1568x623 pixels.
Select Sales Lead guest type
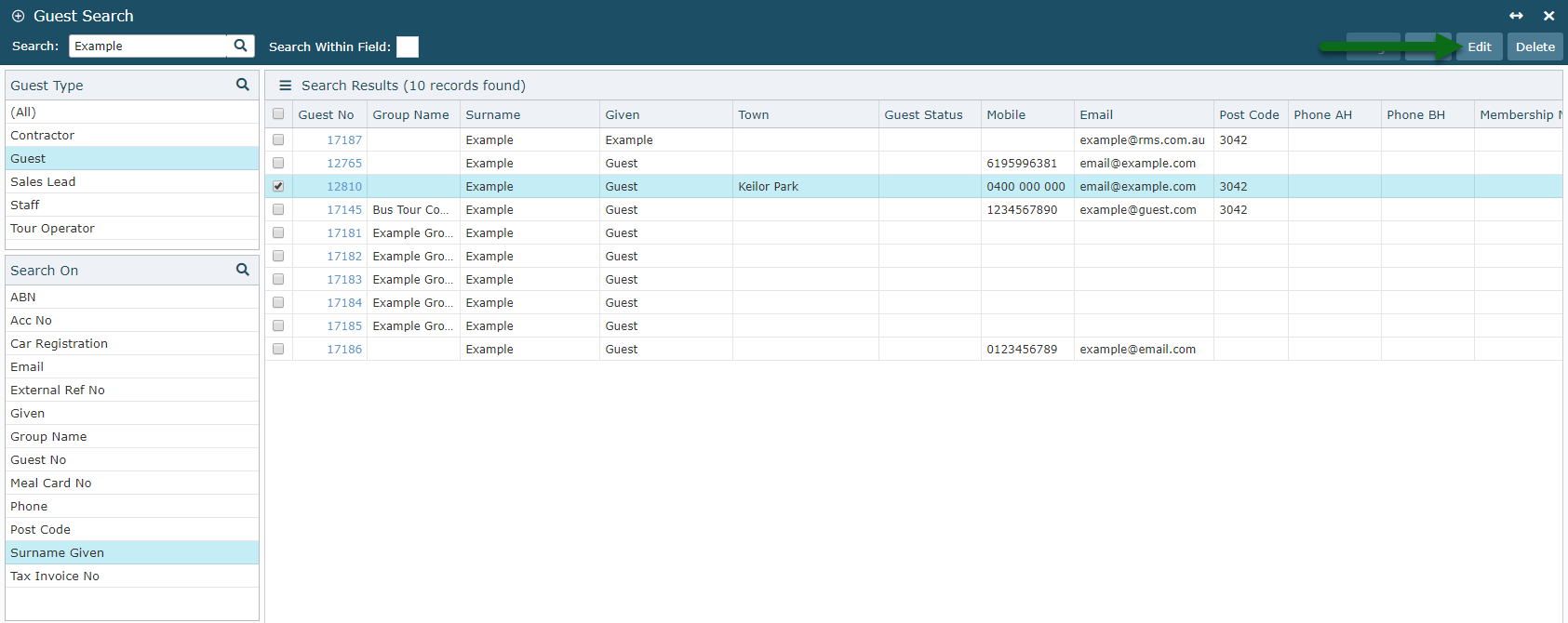click(x=132, y=181)
